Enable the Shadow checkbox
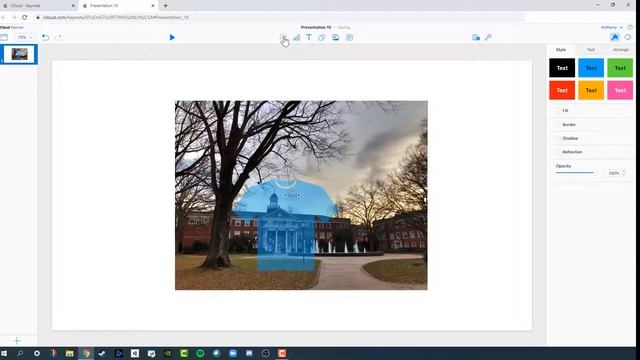The width and height of the screenshot is (640, 360). click(558, 138)
